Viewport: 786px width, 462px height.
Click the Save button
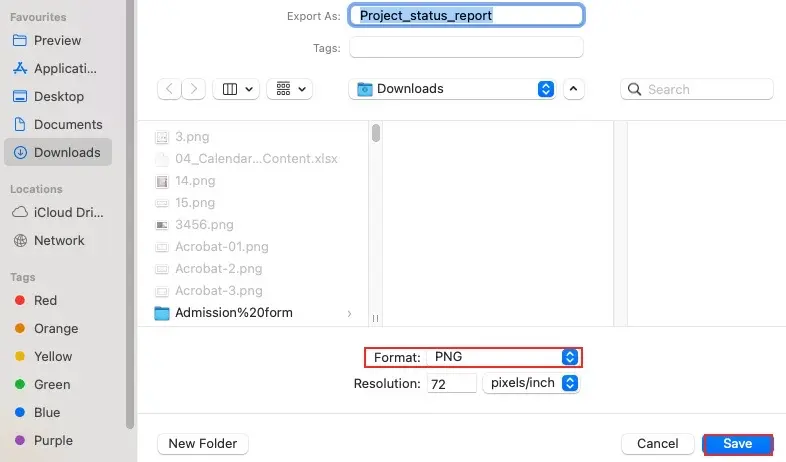coord(737,444)
